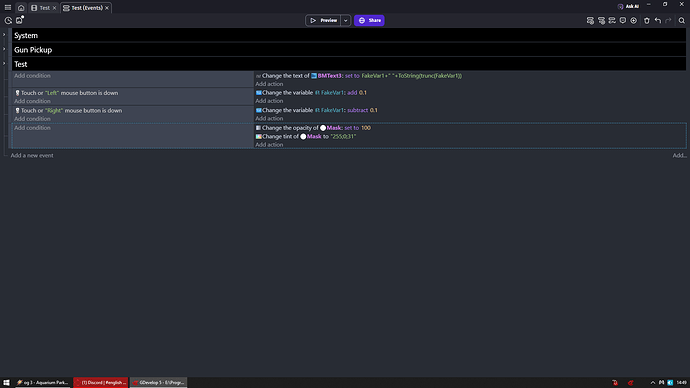Expand the System event group
Screen dimensions: 690x388
point(4,35)
